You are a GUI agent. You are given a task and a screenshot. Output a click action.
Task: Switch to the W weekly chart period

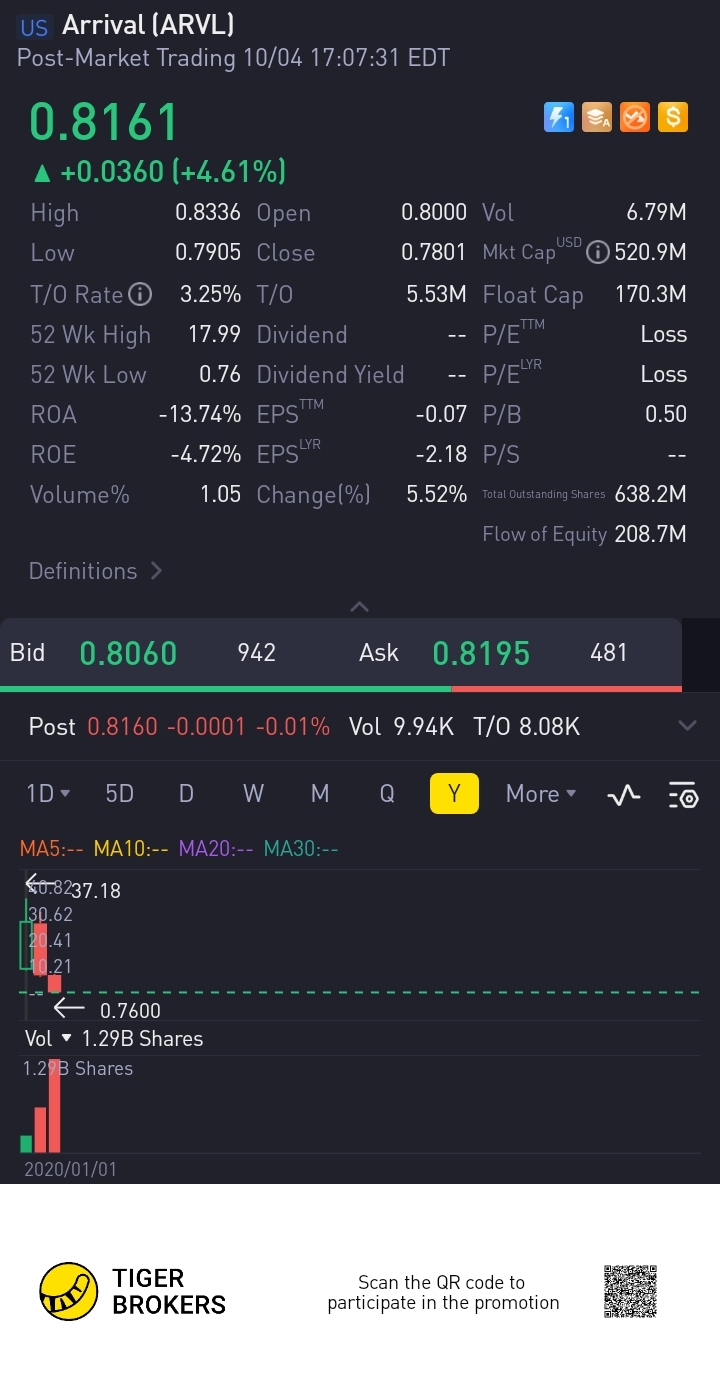click(x=253, y=793)
